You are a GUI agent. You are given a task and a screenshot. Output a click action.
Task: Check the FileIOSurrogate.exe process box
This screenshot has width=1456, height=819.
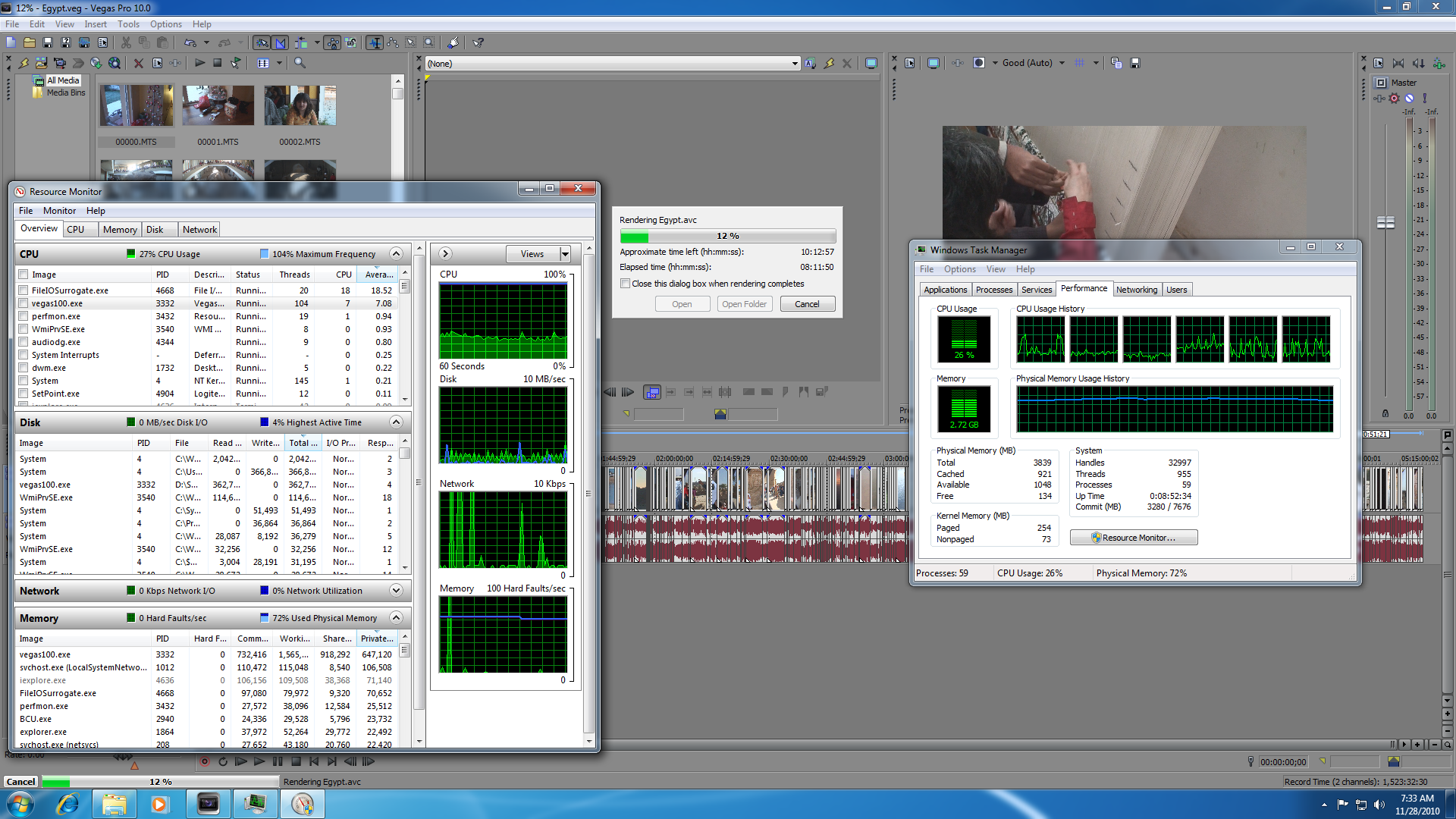click(24, 290)
